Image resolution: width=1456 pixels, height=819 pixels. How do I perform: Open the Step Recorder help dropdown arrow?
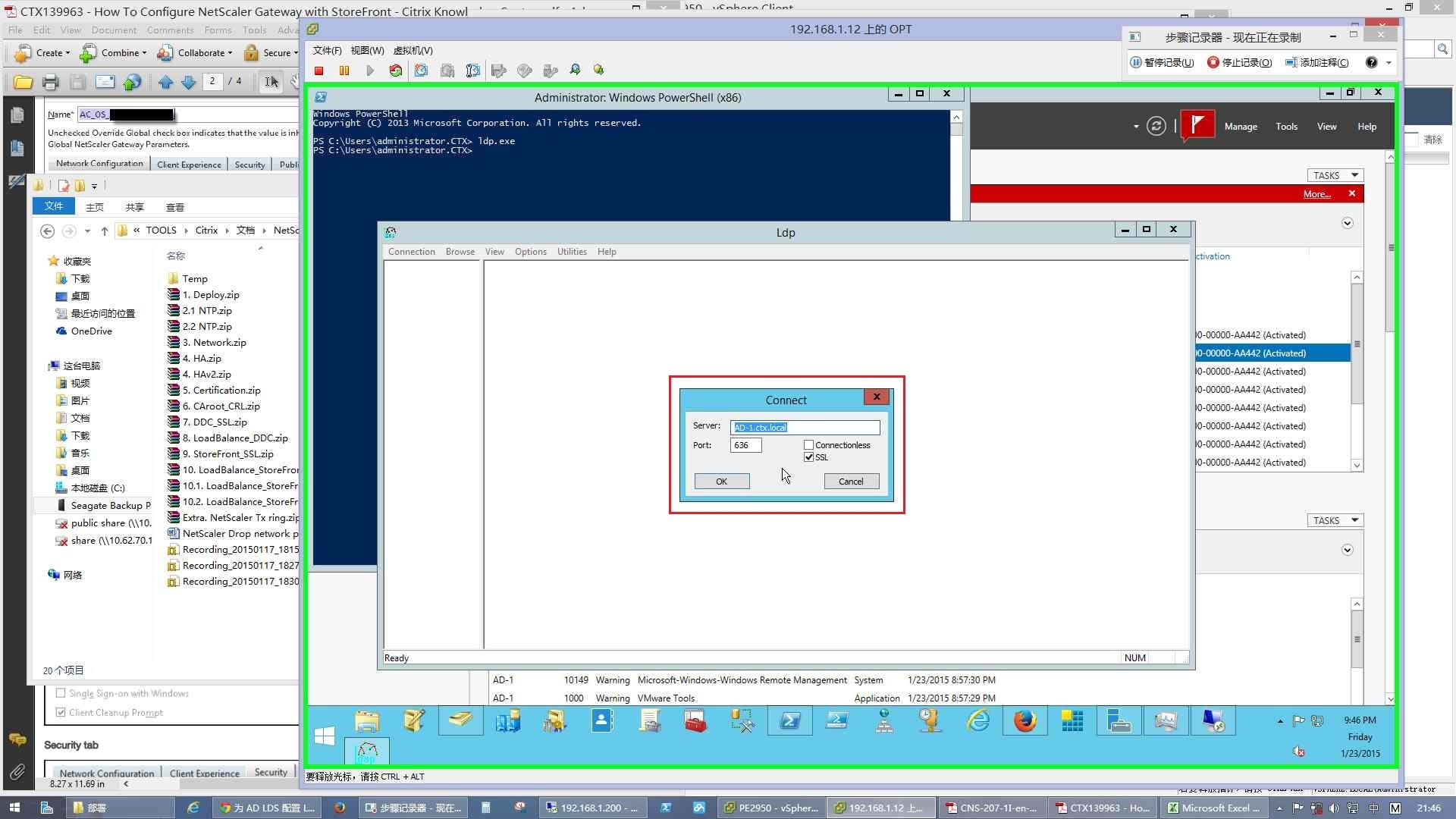click(x=1389, y=63)
